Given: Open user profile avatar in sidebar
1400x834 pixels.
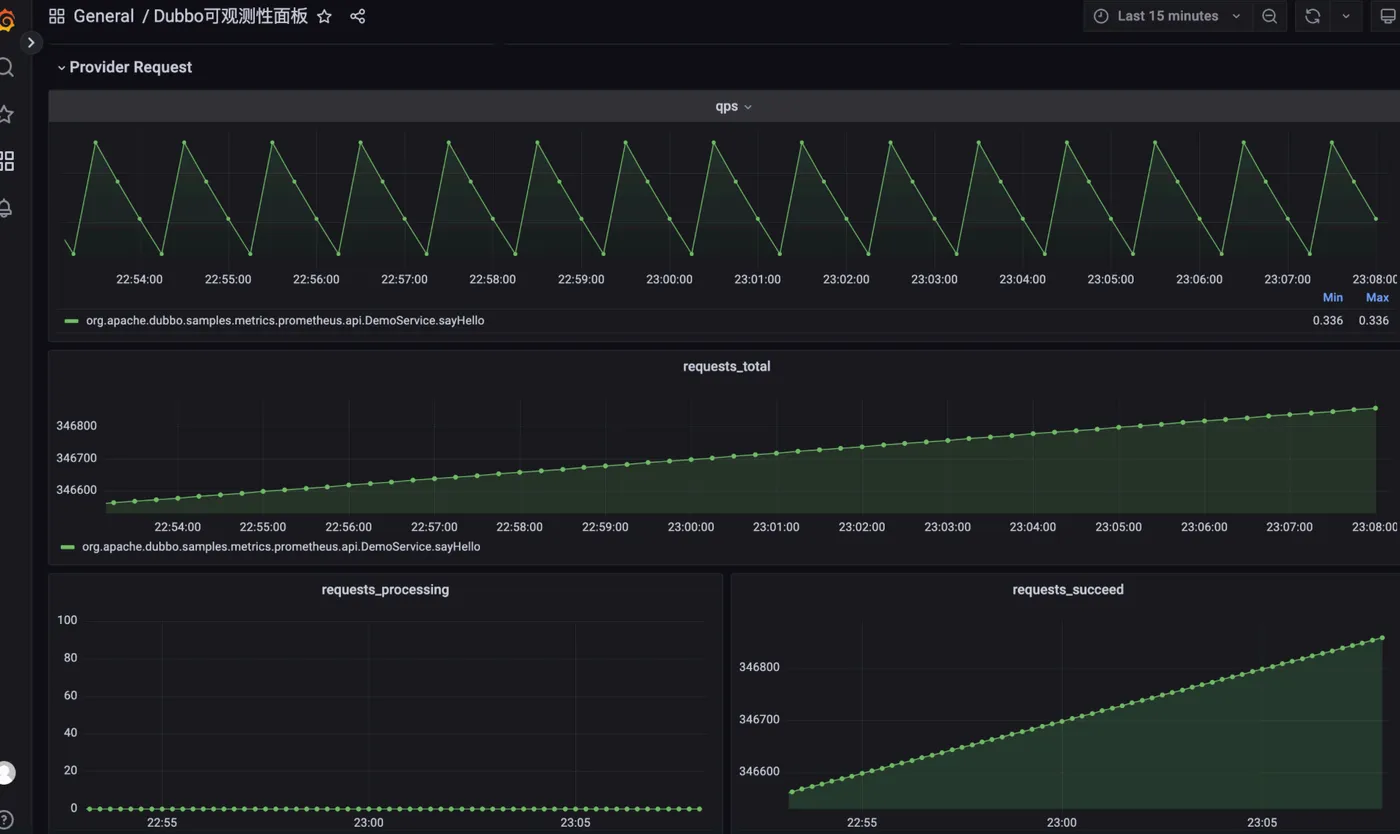Looking at the screenshot, I should pyautogui.click(x=6, y=773).
